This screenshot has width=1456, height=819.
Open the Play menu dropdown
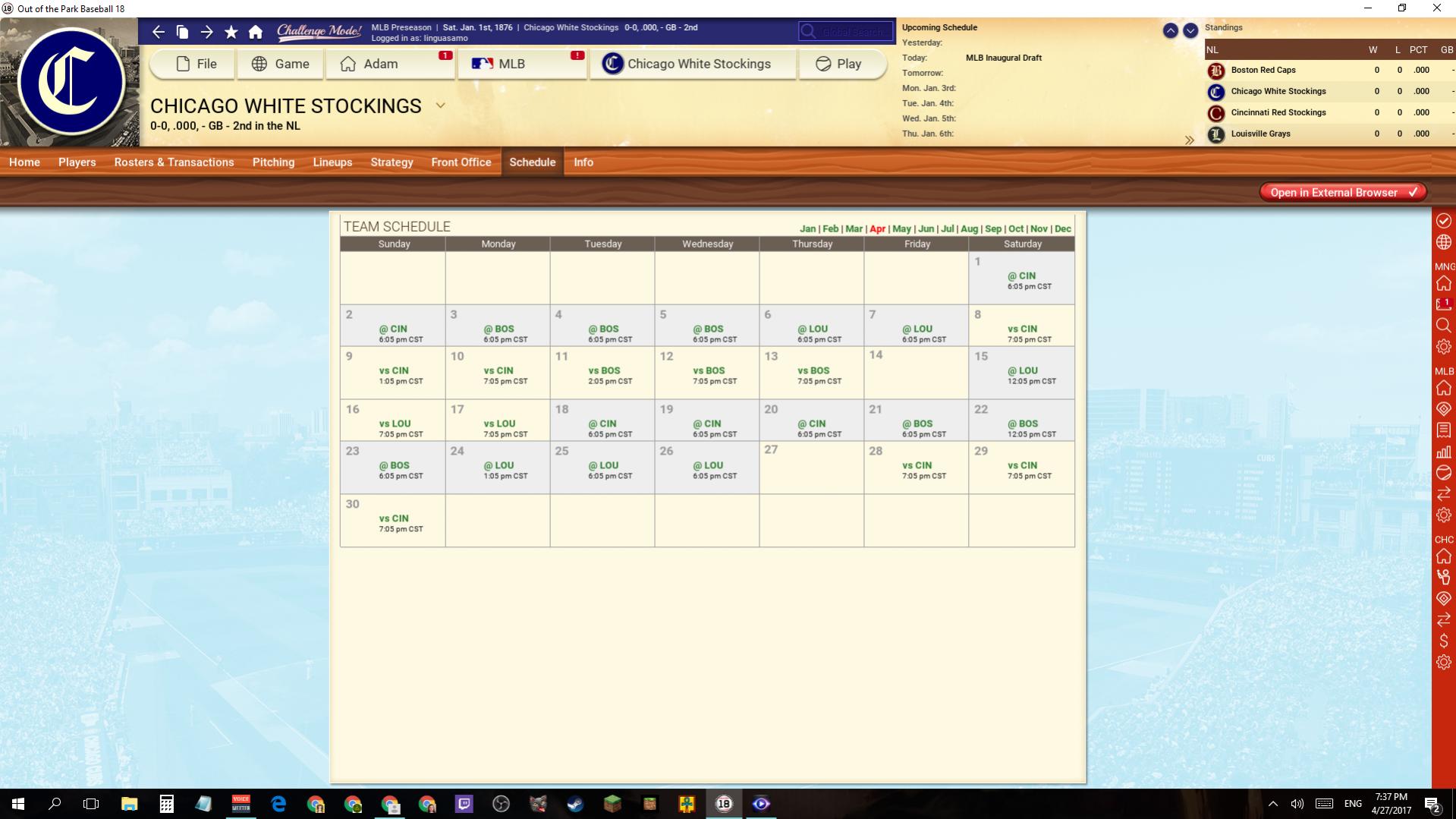(x=842, y=64)
